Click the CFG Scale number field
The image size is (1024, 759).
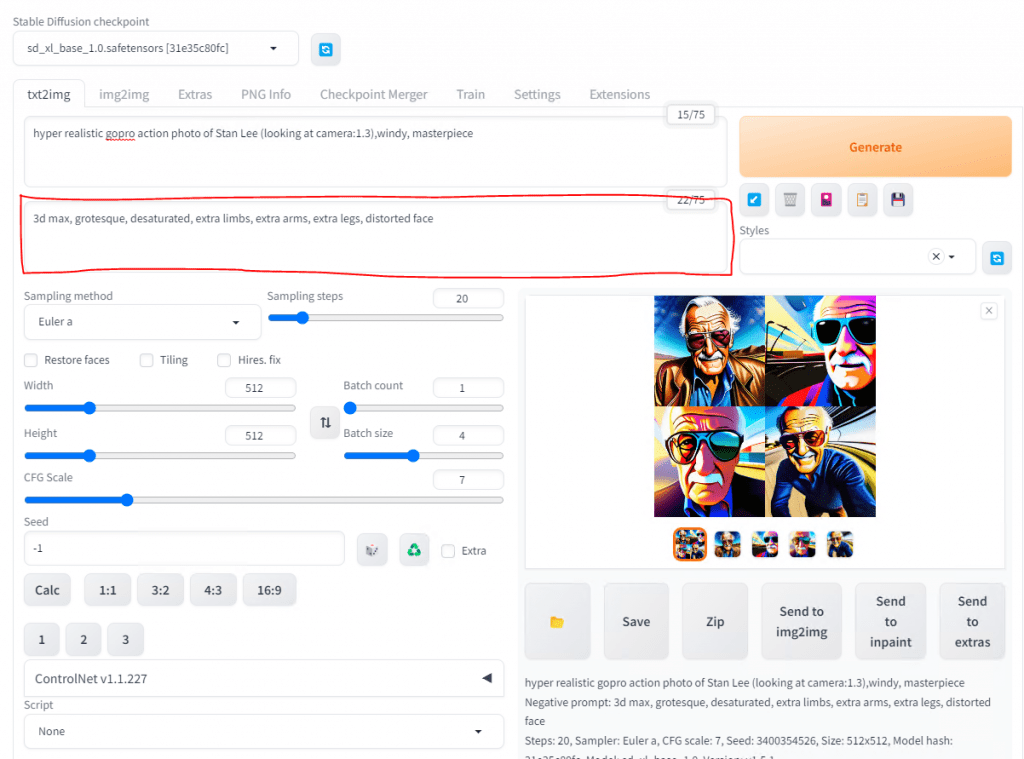click(x=468, y=480)
